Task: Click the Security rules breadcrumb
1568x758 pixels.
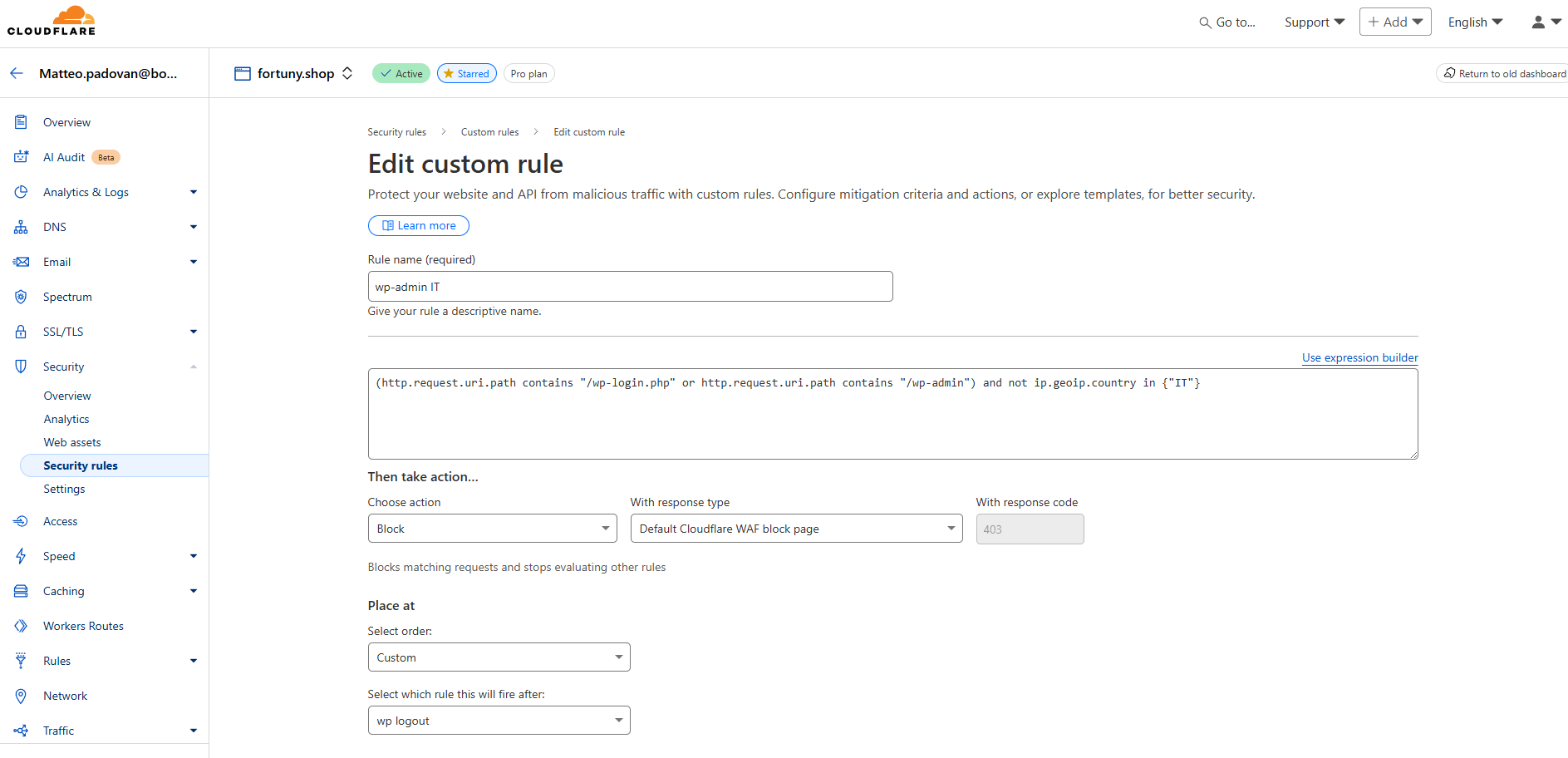Action: (x=397, y=132)
